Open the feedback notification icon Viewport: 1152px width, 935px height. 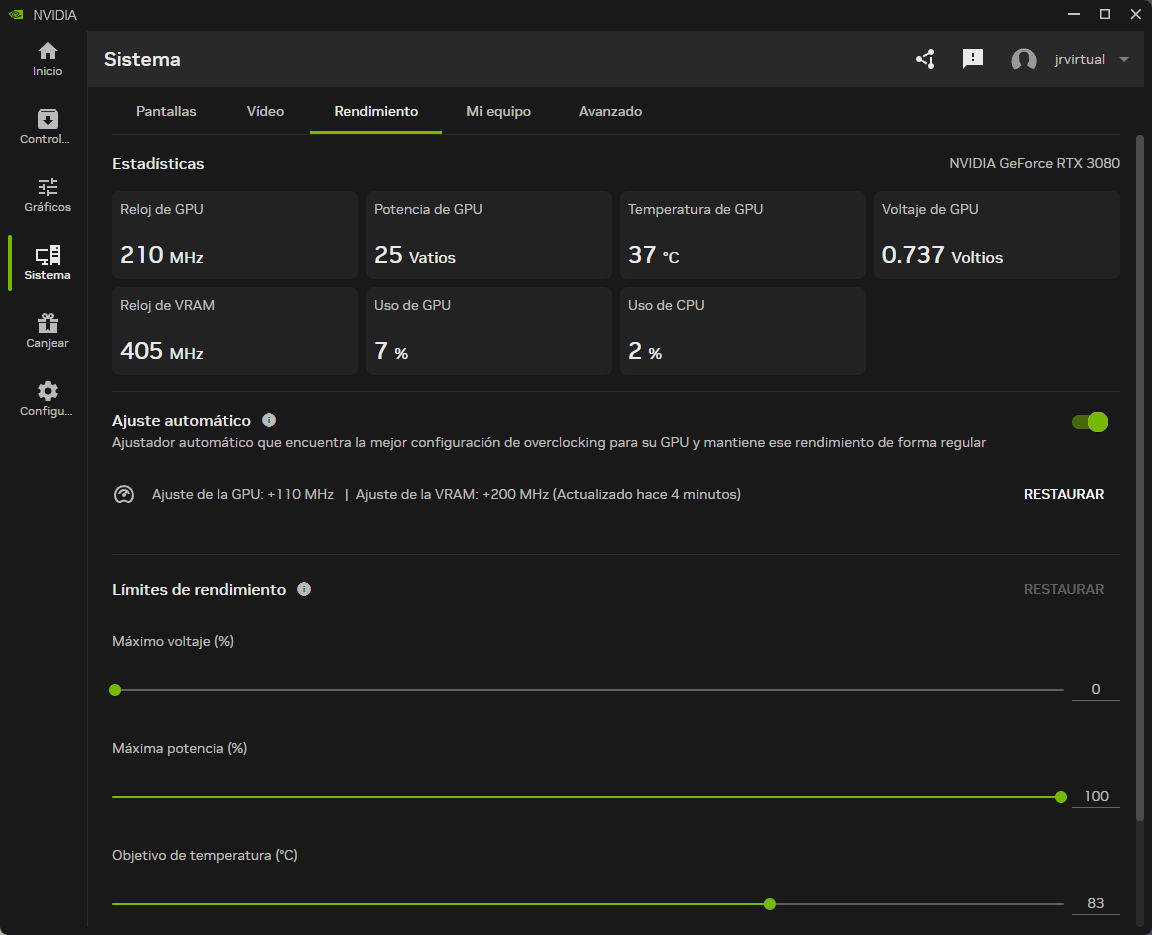[972, 59]
